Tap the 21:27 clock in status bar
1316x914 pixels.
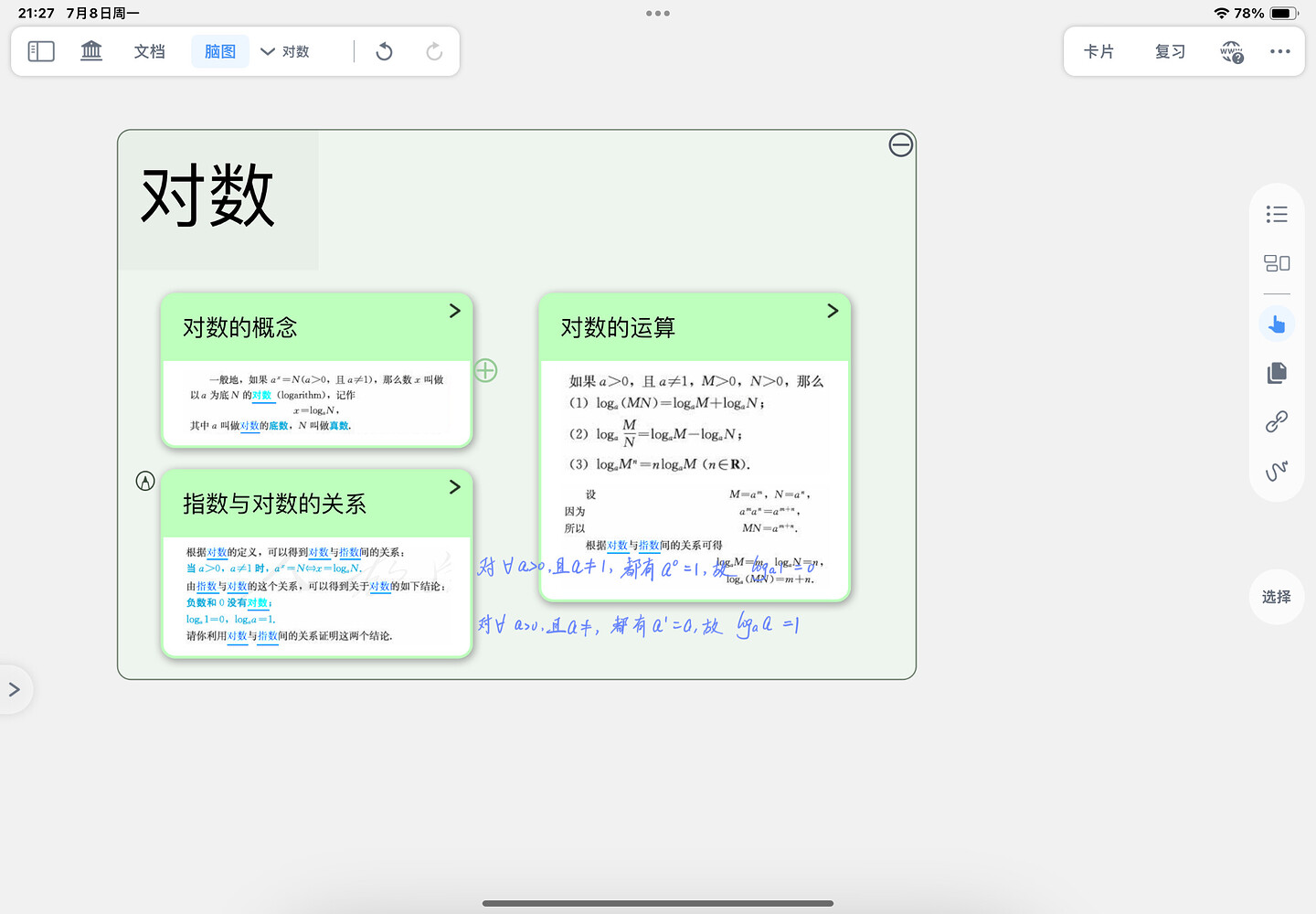[37, 13]
